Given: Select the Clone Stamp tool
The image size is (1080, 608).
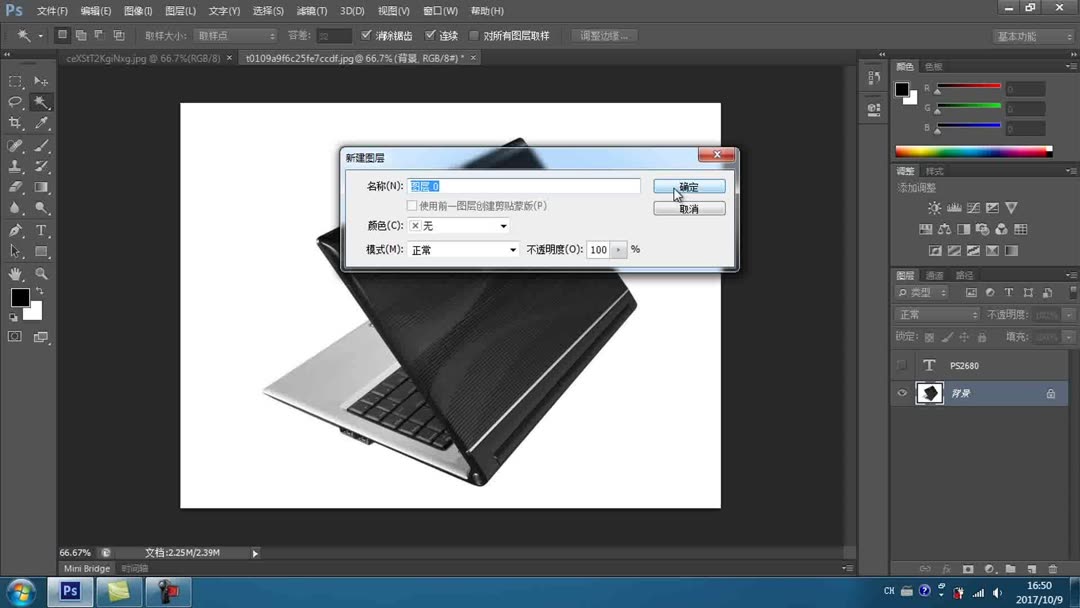Looking at the screenshot, I should (13, 168).
